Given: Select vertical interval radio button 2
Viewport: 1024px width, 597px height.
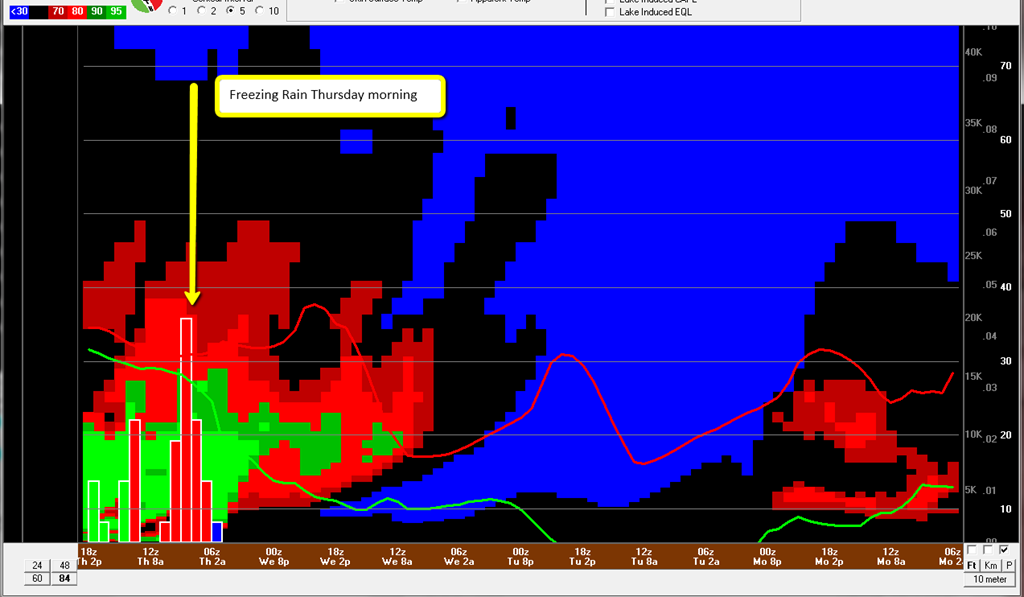Looking at the screenshot, I should coord(202,10).
